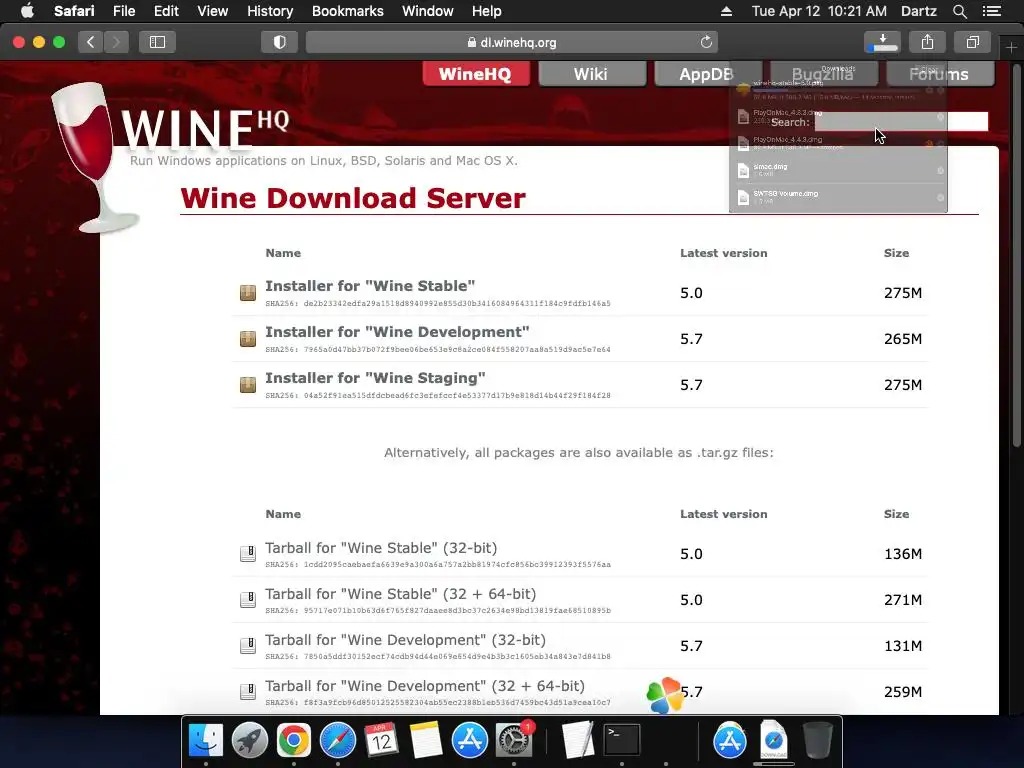Show the Safari sidebar
Image resolution: width=1024 pixels, height=768 pixels.
coord(157,42)
